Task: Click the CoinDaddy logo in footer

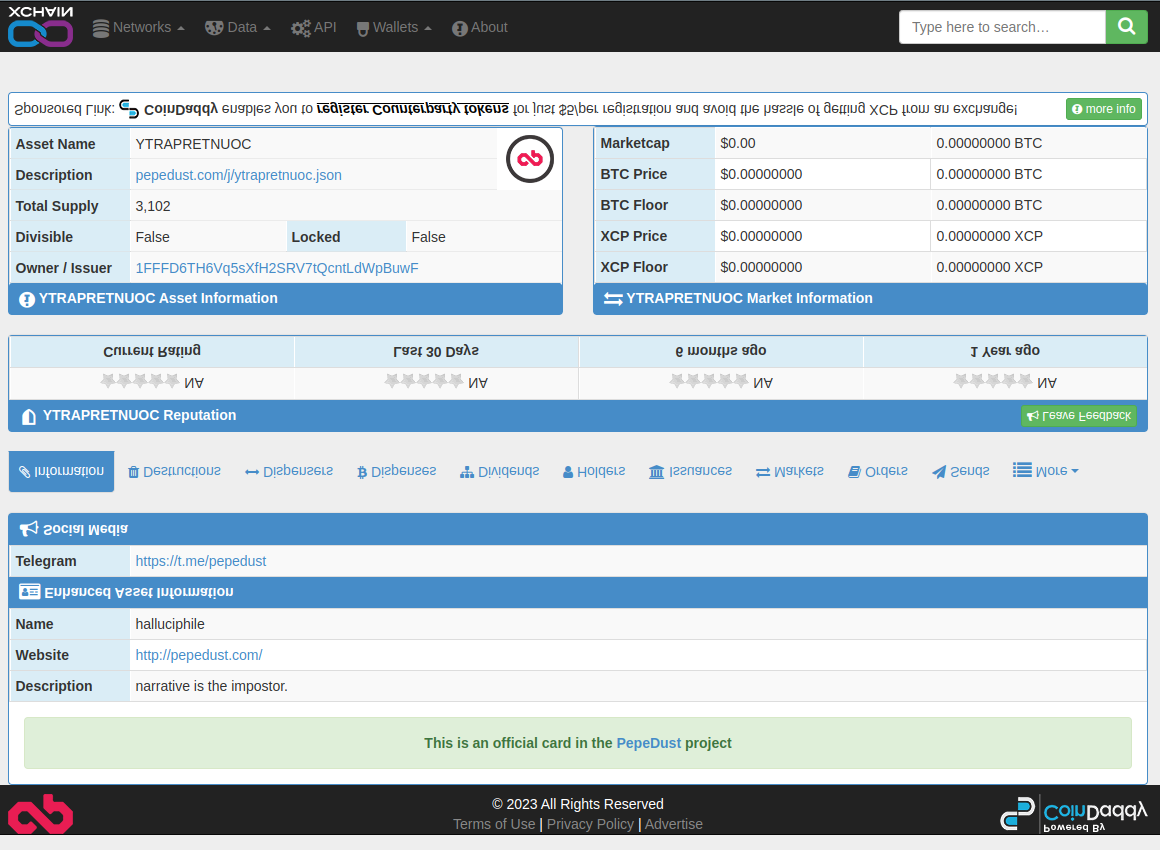Action: [x=1073, y=814]
